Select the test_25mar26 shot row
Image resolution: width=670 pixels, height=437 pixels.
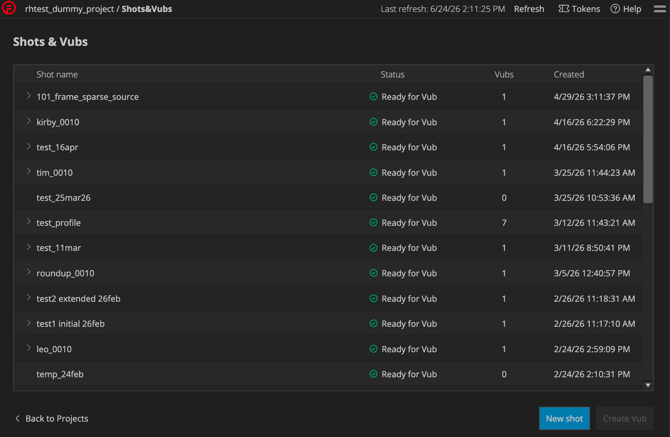[x=328, y=198]
